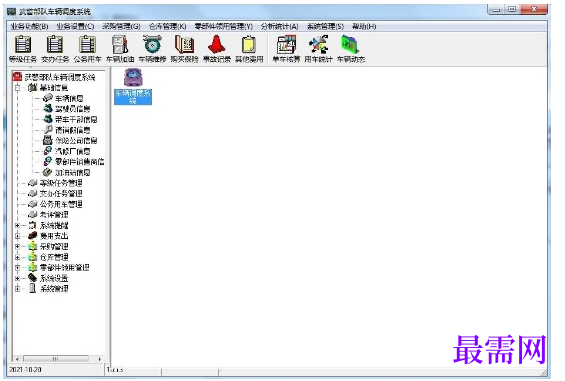
Task: Open the 等级任务 toolbar icon
Action: [23, 49]
